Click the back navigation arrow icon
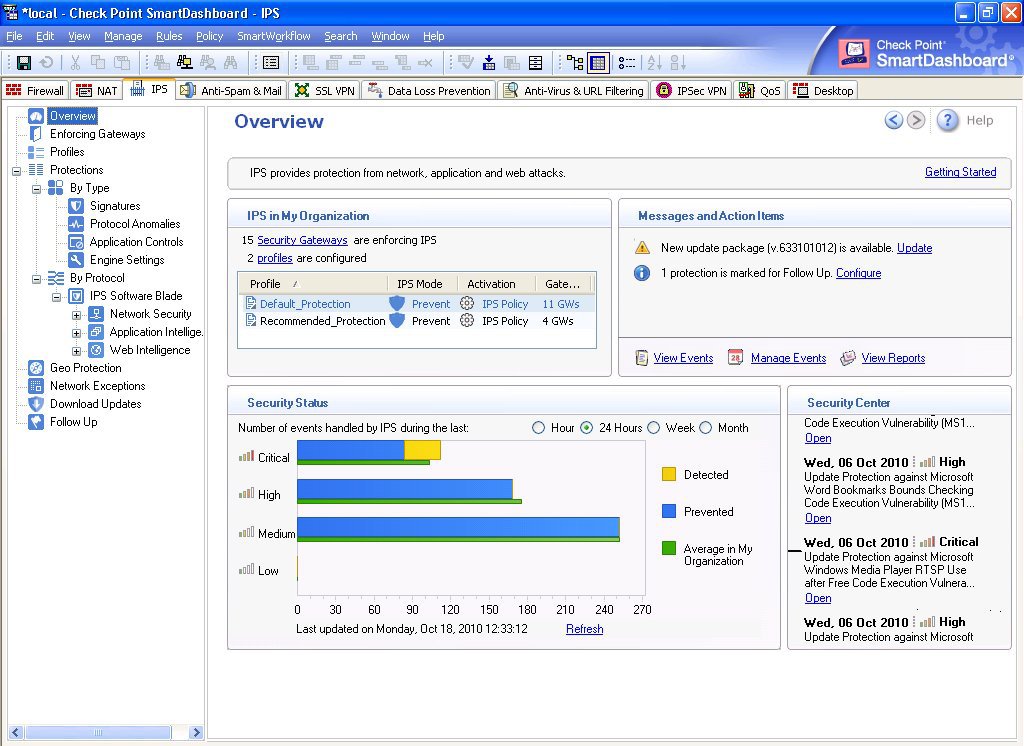This screenshot has height=746, width=1024. tap(894, 120)
